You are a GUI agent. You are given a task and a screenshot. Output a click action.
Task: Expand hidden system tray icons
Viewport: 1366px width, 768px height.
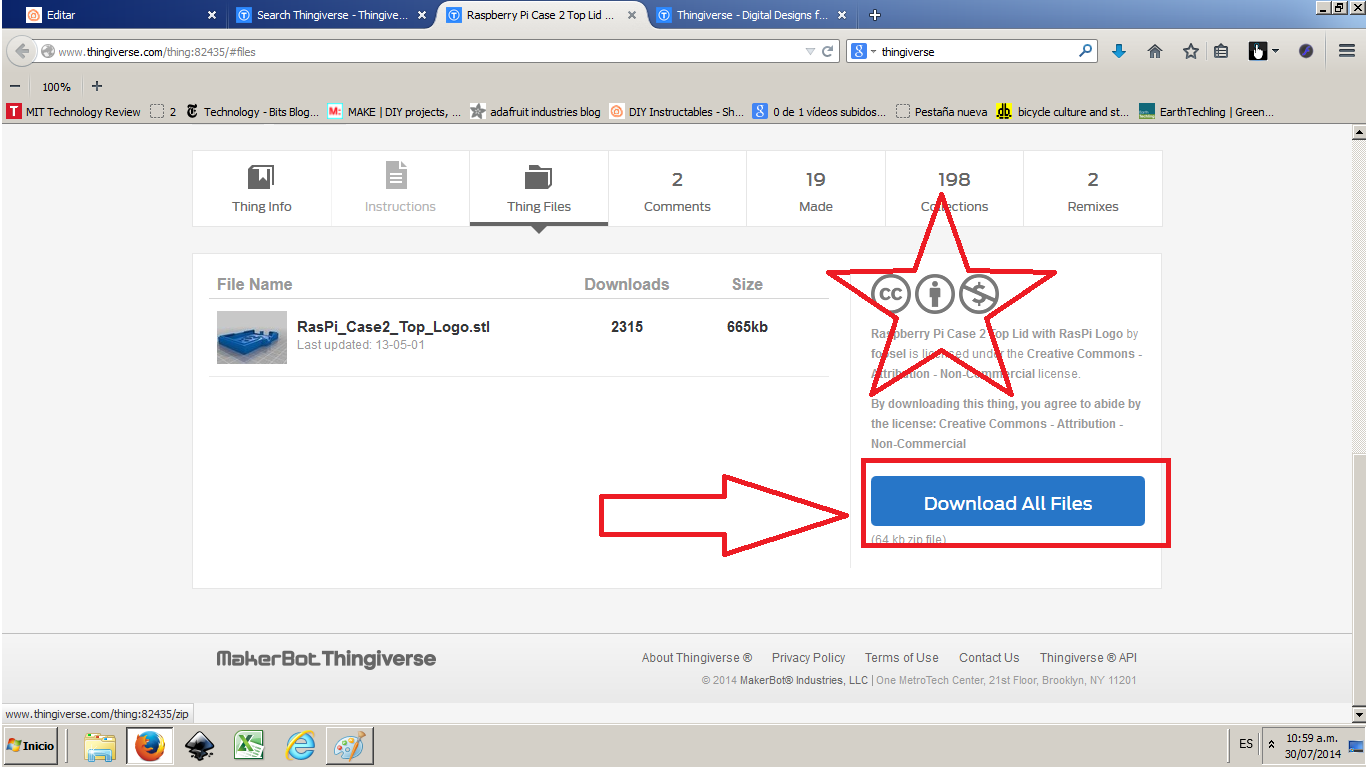(x=1271, y=745)
